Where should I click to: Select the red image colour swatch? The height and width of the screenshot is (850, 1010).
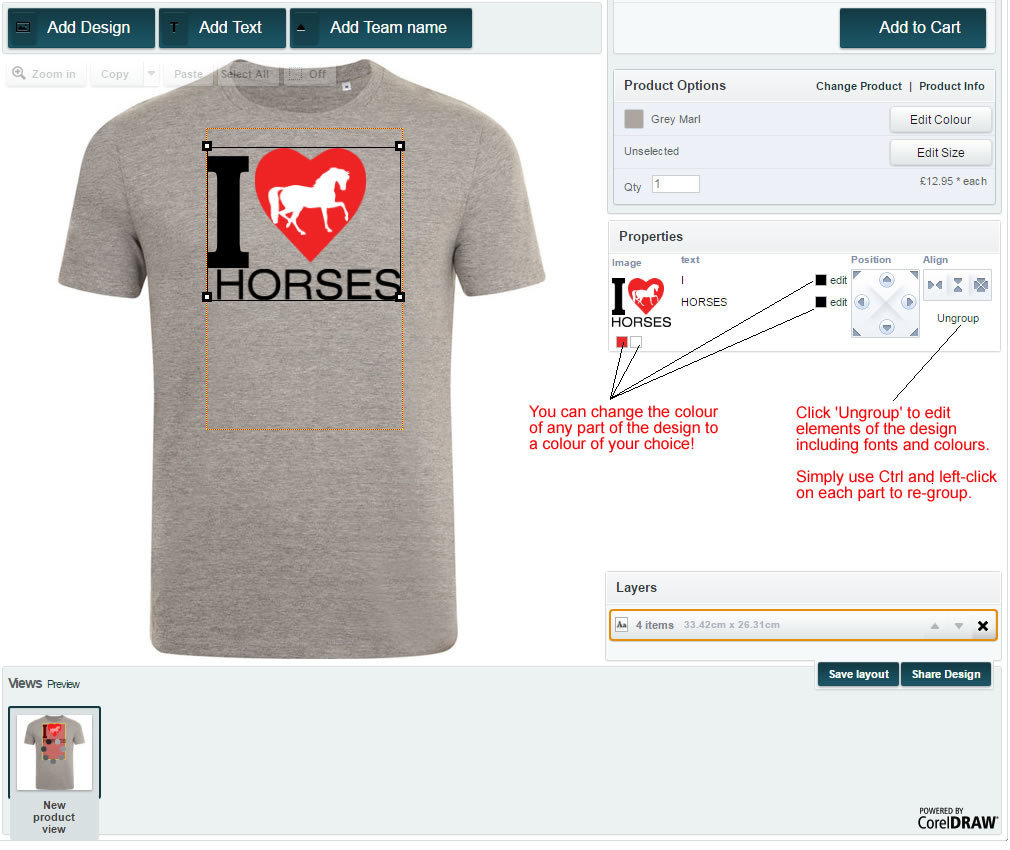pos(622,342)
